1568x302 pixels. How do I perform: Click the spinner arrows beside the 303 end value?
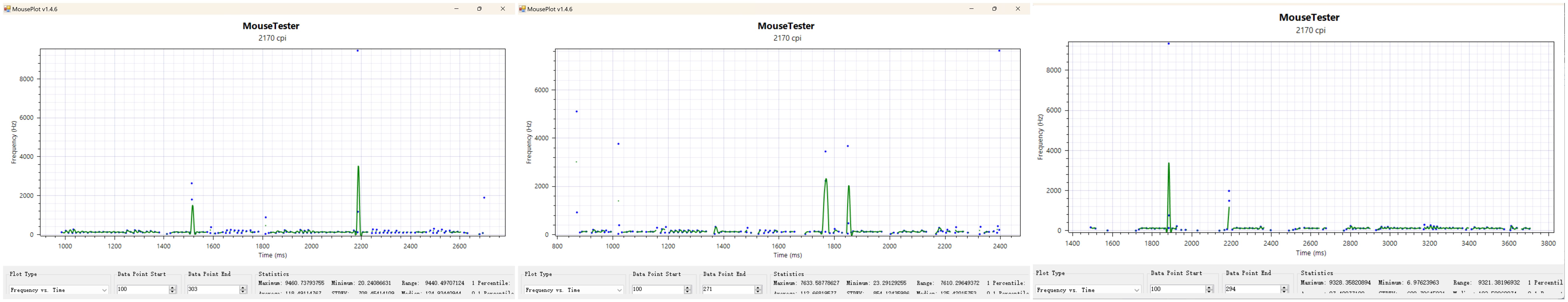click(243, 290)
